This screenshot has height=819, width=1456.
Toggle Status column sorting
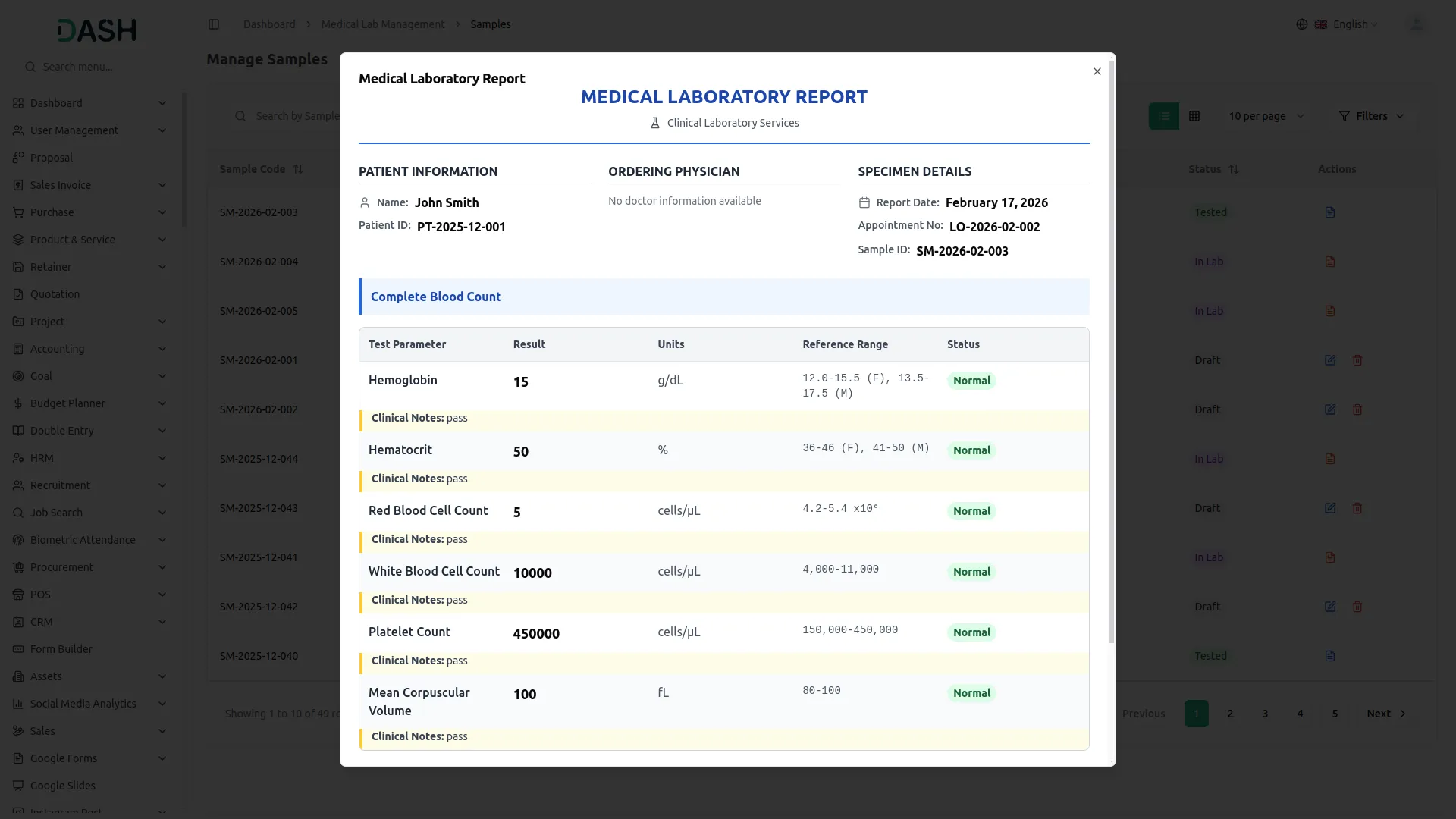tap(1235, 168)
